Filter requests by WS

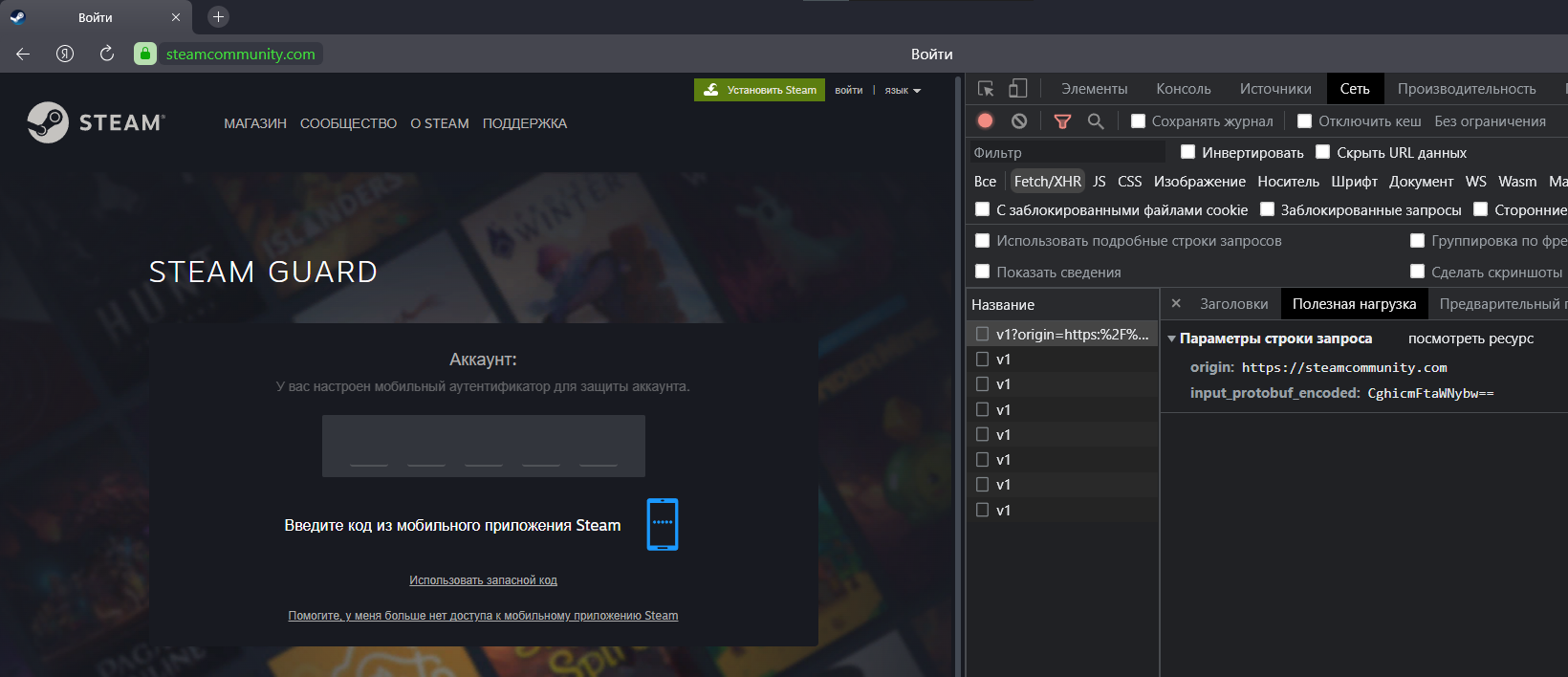coord(1475,182)
